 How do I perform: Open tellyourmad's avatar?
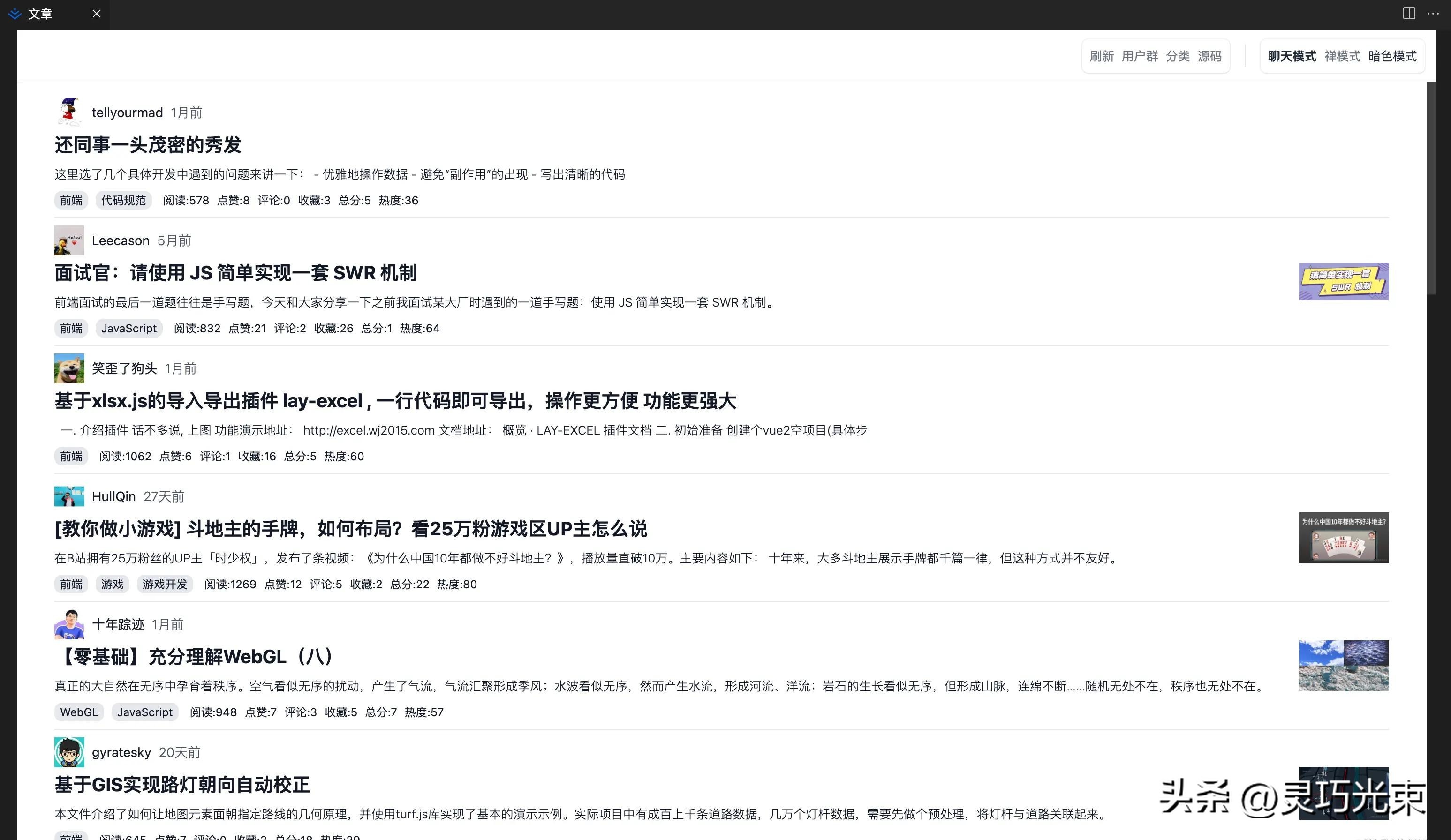pyautogui.click(x=68, y=111)
